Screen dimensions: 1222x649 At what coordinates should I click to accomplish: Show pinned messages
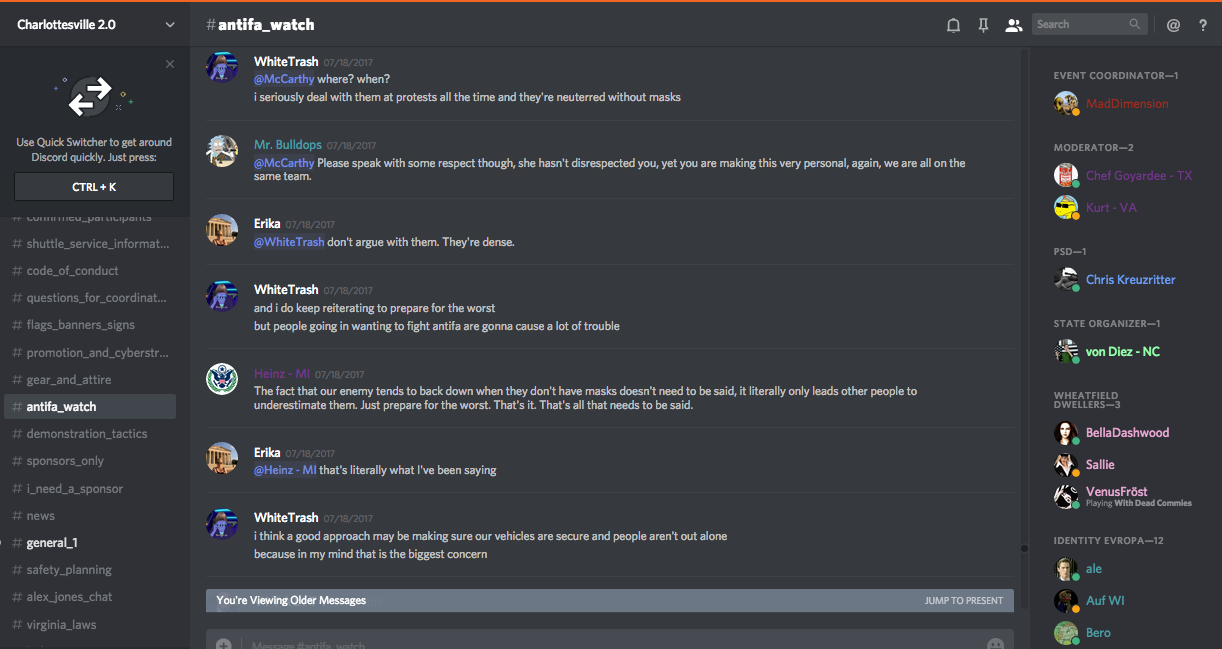[x=983, y=25]
